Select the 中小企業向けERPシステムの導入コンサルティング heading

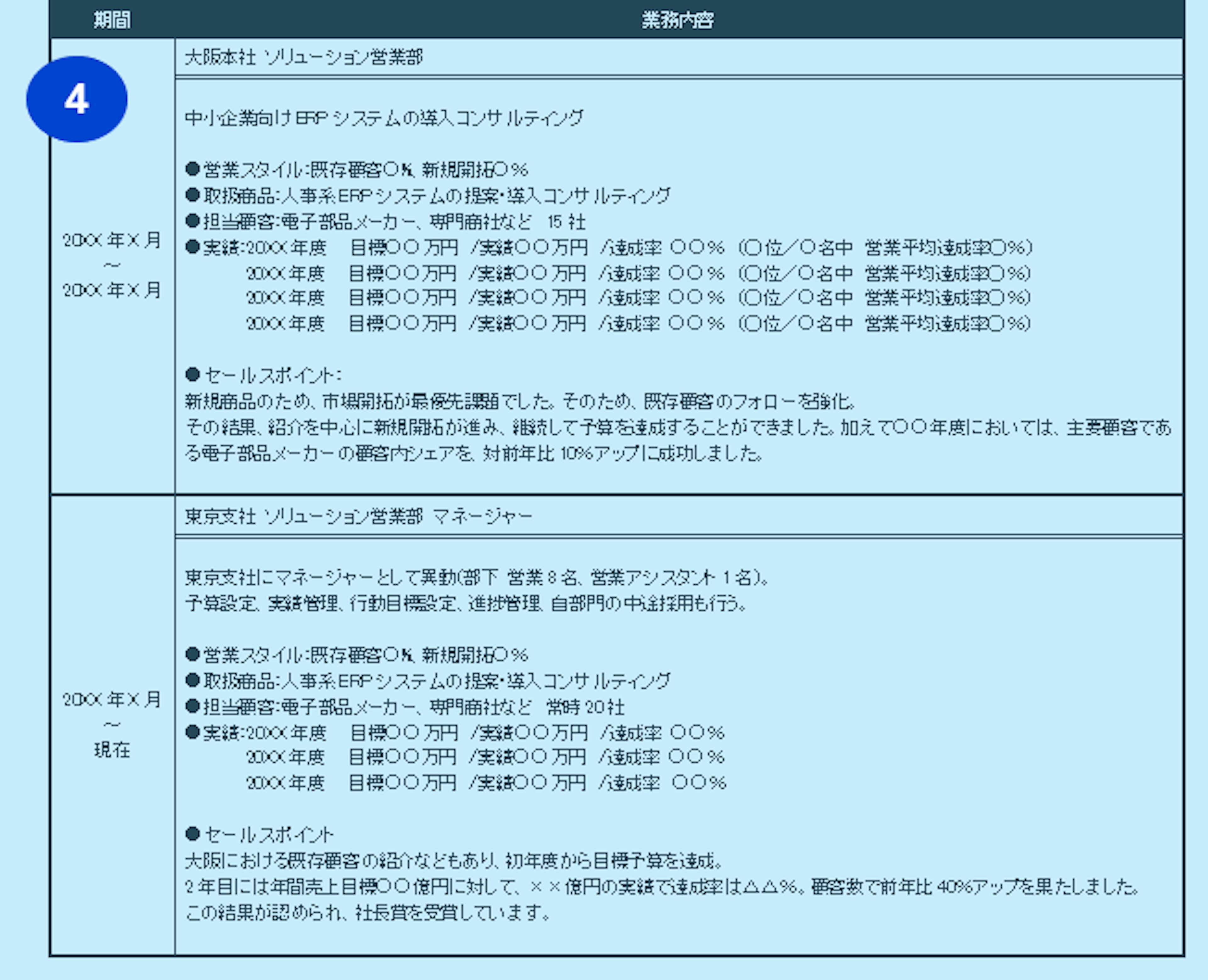pos(384,118)
